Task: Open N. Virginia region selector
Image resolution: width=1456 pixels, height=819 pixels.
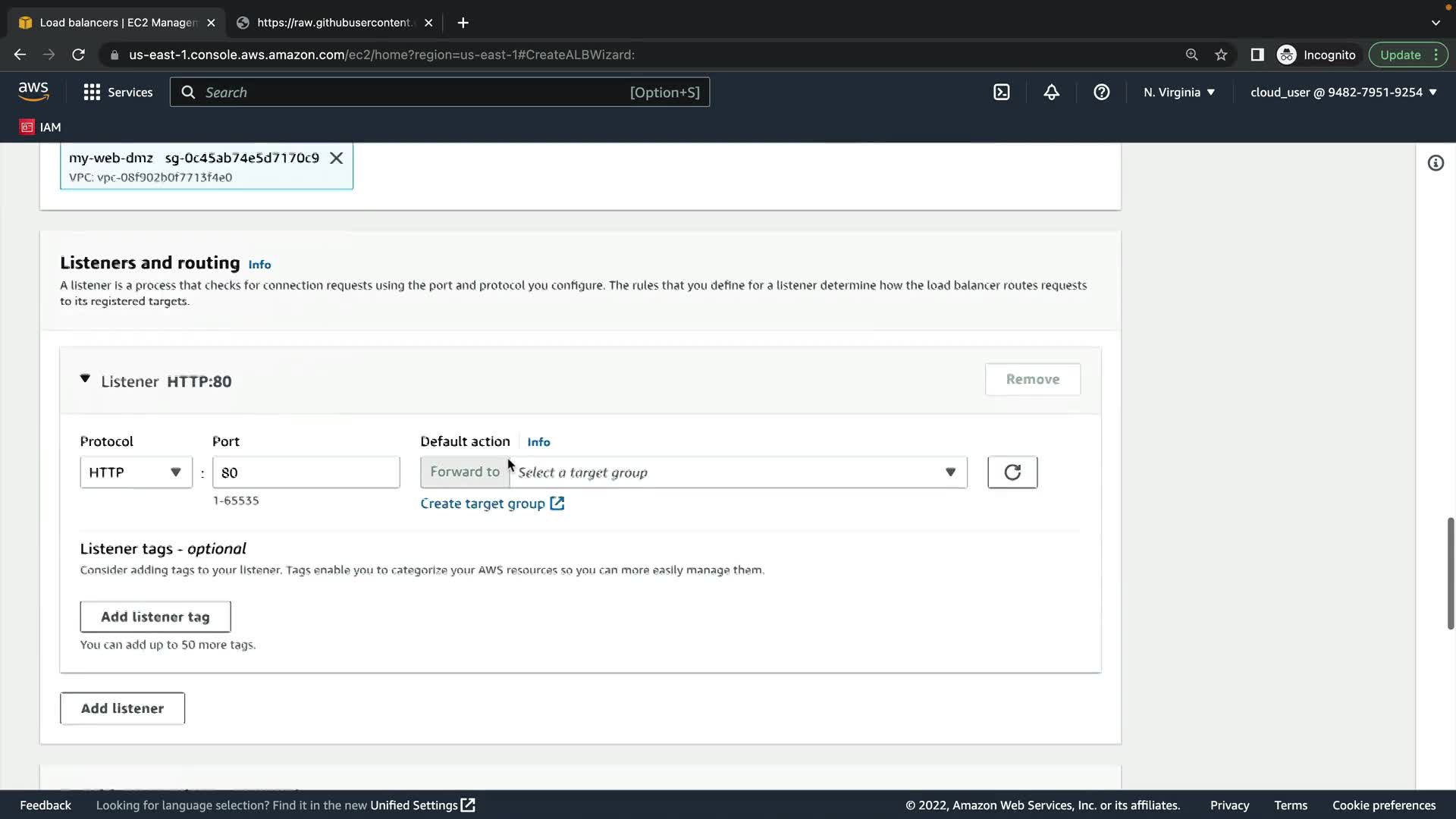Action: click(1178, 93)
